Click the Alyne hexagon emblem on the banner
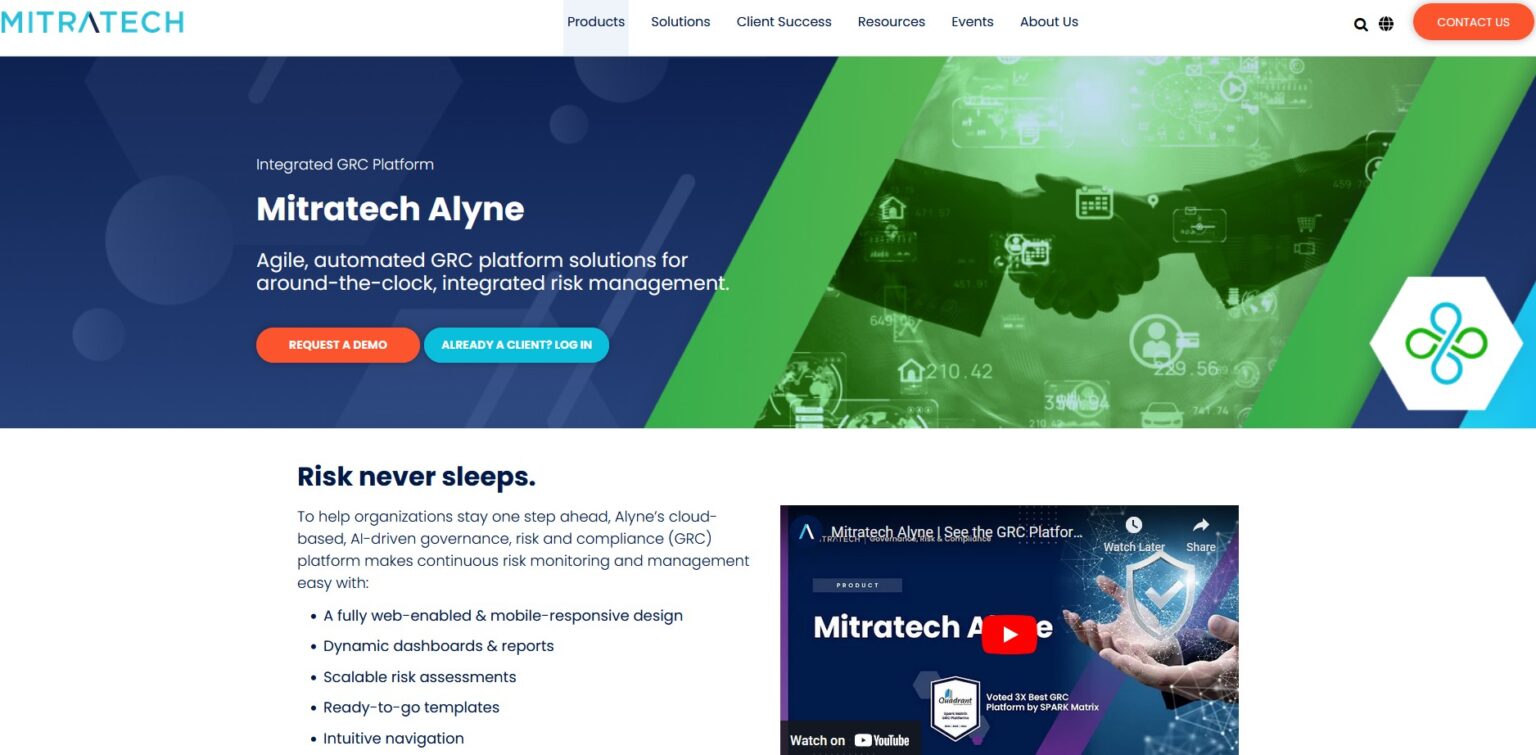The image size is (1536, 755). pyautogui.click(x=1447, y=343)
